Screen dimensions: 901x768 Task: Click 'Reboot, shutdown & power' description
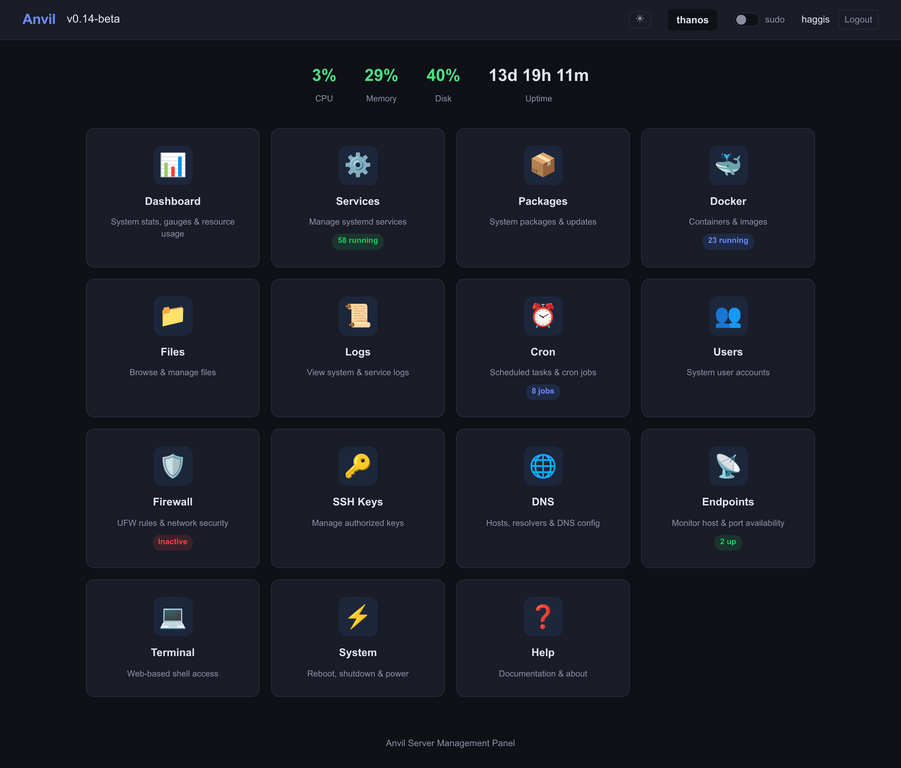(x=357, y=674)
